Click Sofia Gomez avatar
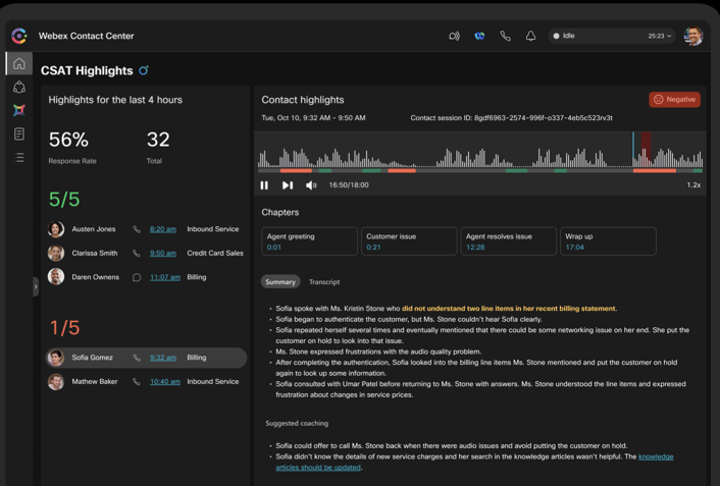This screenshot has width=720, height=486. click(56, 357)
